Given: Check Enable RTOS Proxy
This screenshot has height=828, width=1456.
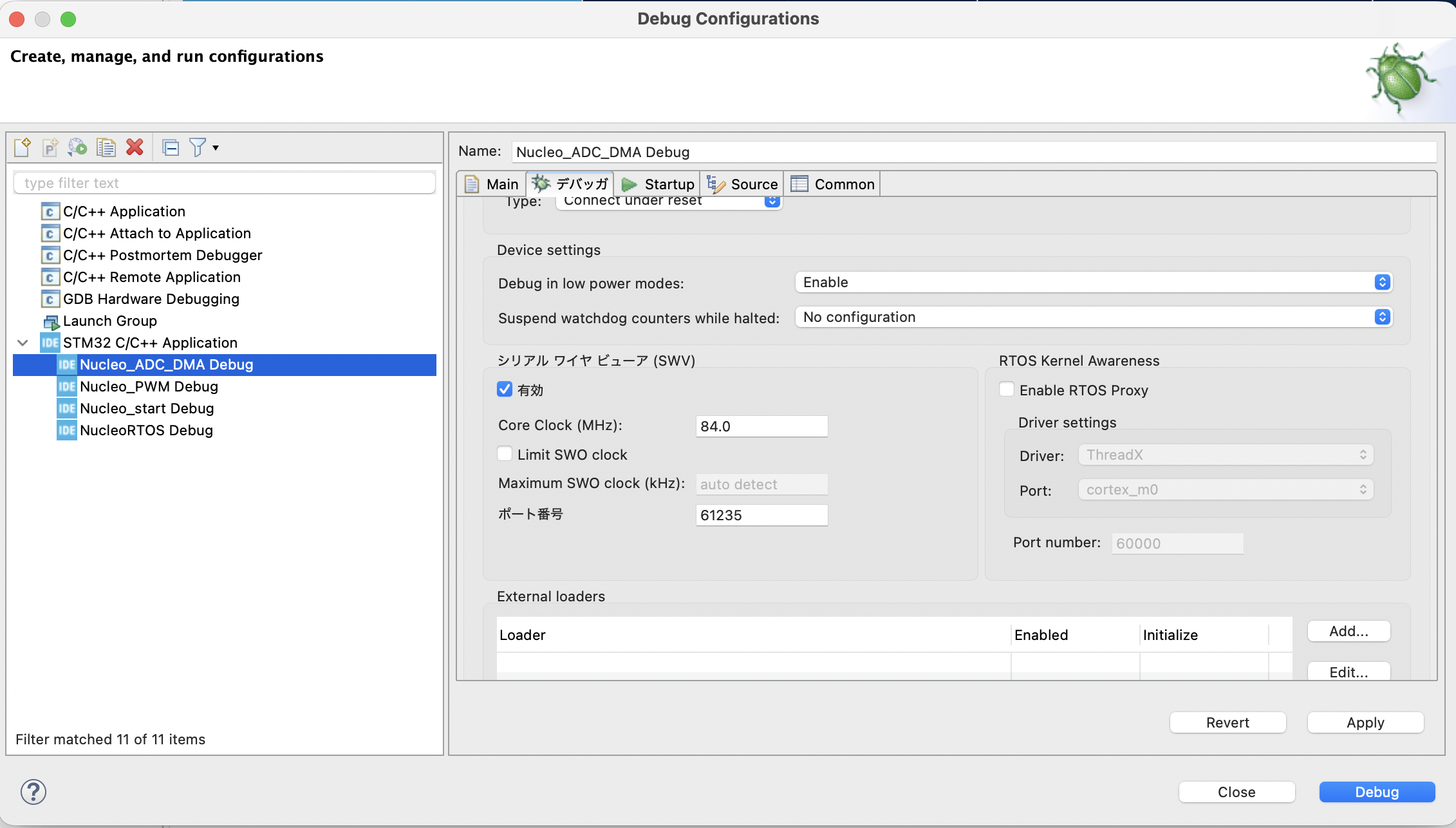Looking at the screenshot, I should point(1007,390).
